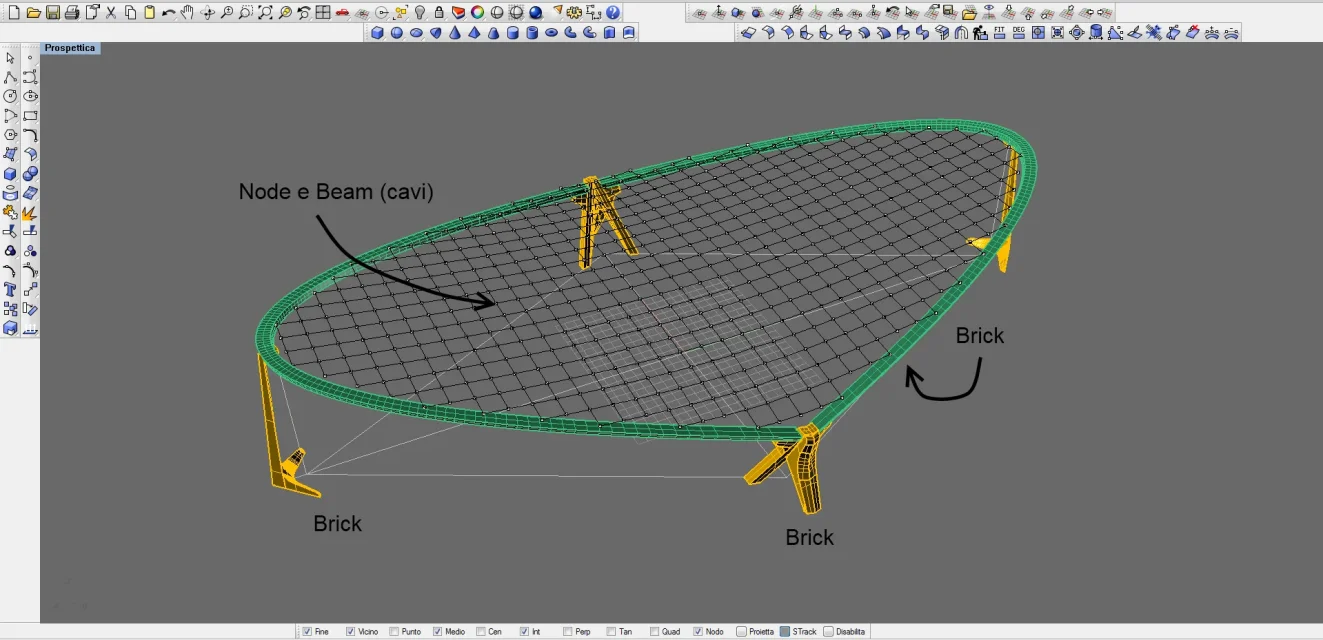Open object properties via the color wheel icon
1323x640 pixels.
478,13
